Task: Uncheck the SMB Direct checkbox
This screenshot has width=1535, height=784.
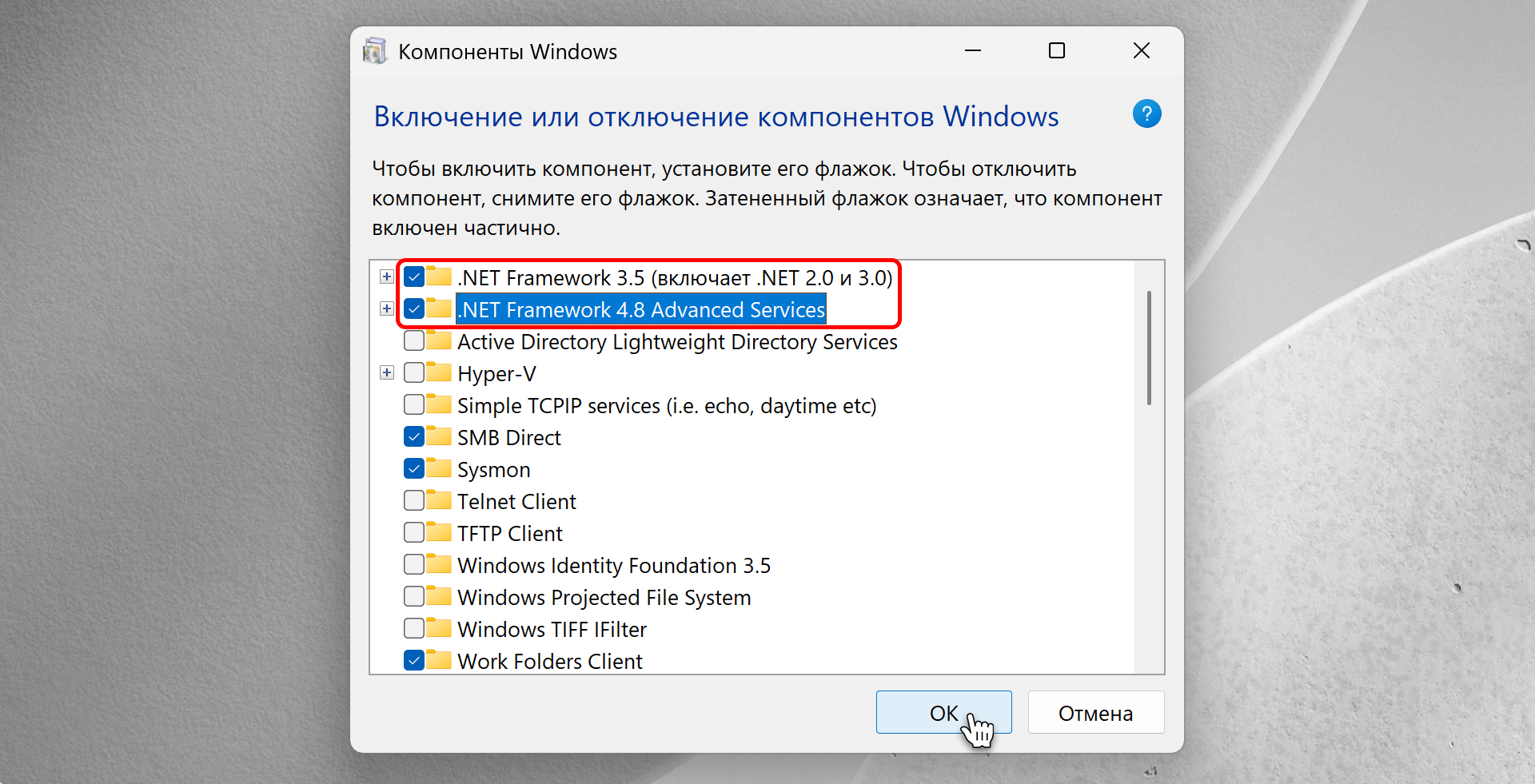Action: click(x=414, y=437)
